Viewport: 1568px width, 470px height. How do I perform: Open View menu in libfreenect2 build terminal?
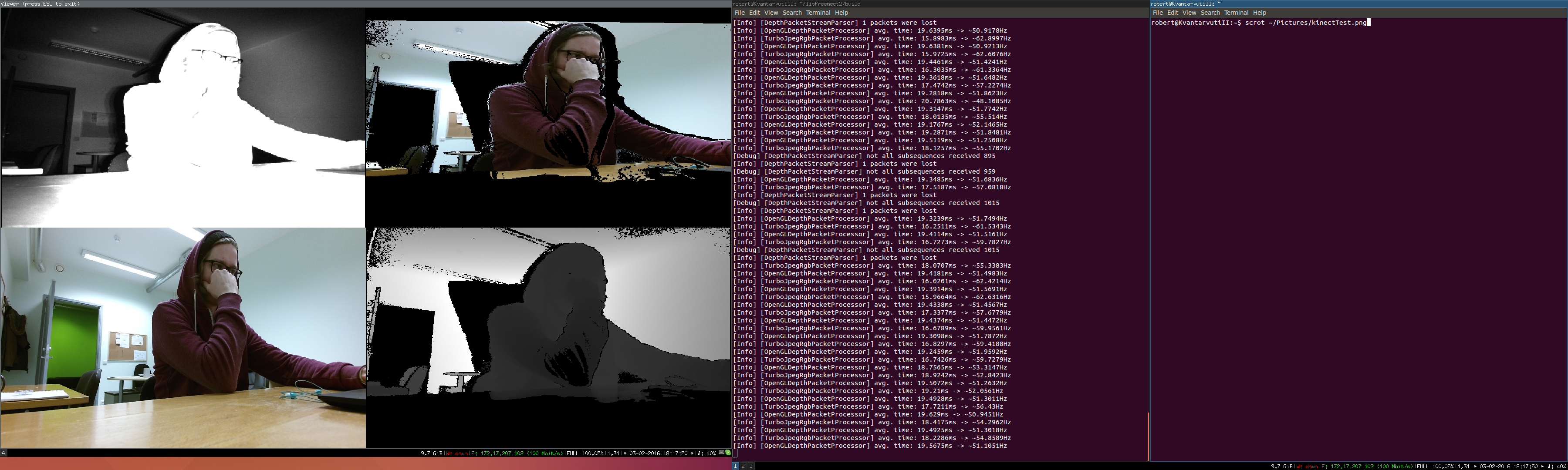[x=770, y=13]
